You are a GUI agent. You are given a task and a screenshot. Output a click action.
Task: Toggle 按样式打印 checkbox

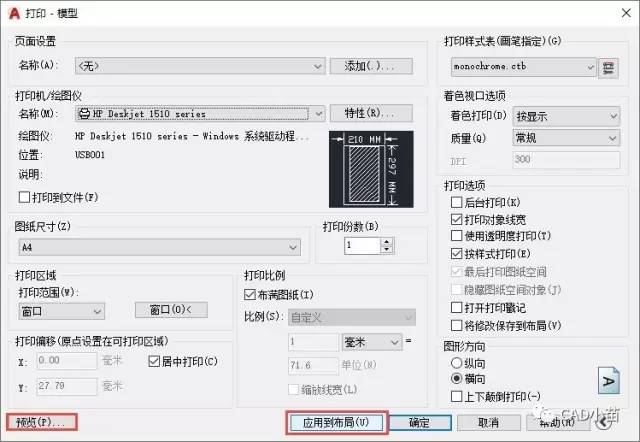click(456, 254)
